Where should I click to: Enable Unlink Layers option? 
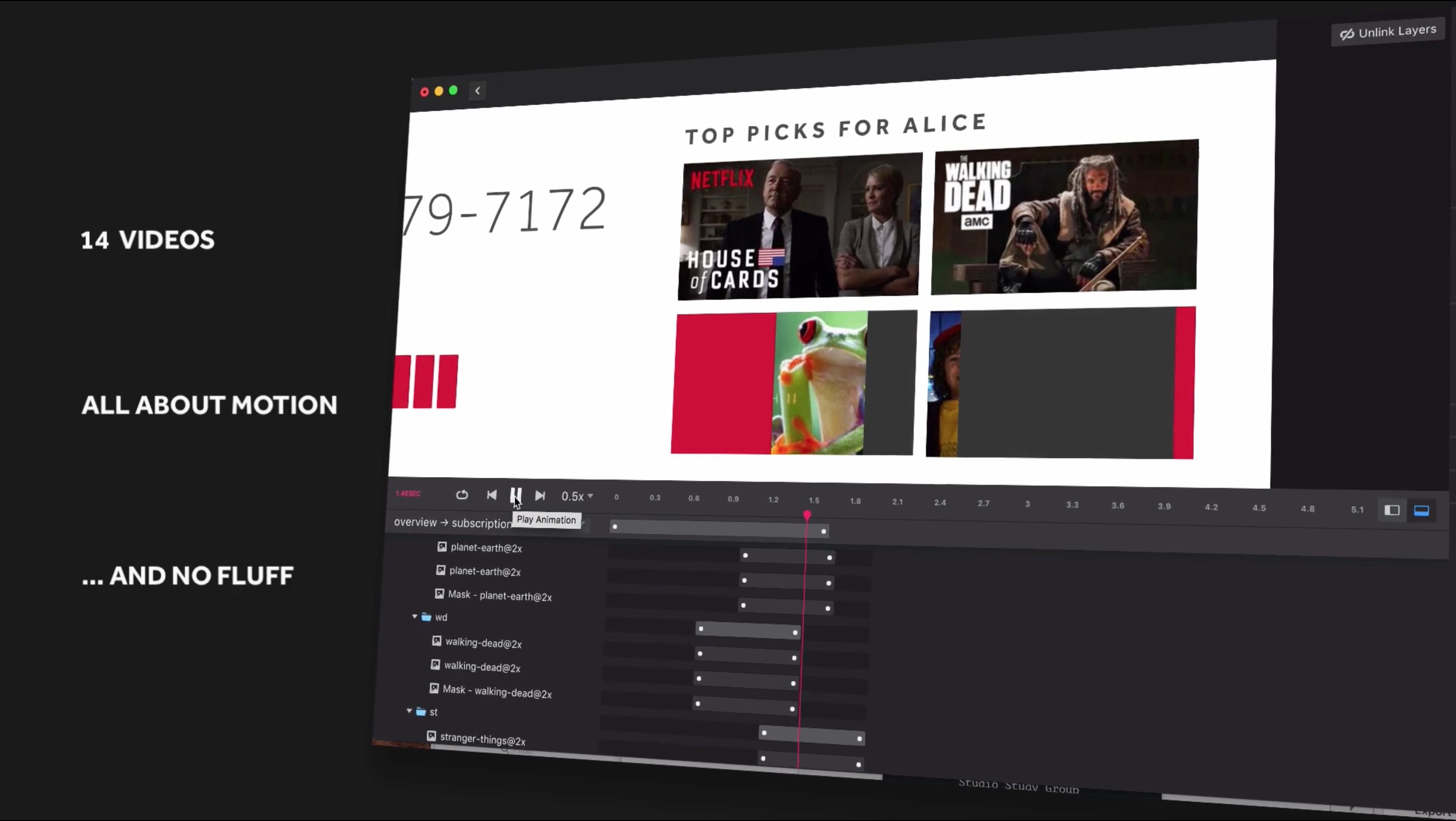point(1388,31)
